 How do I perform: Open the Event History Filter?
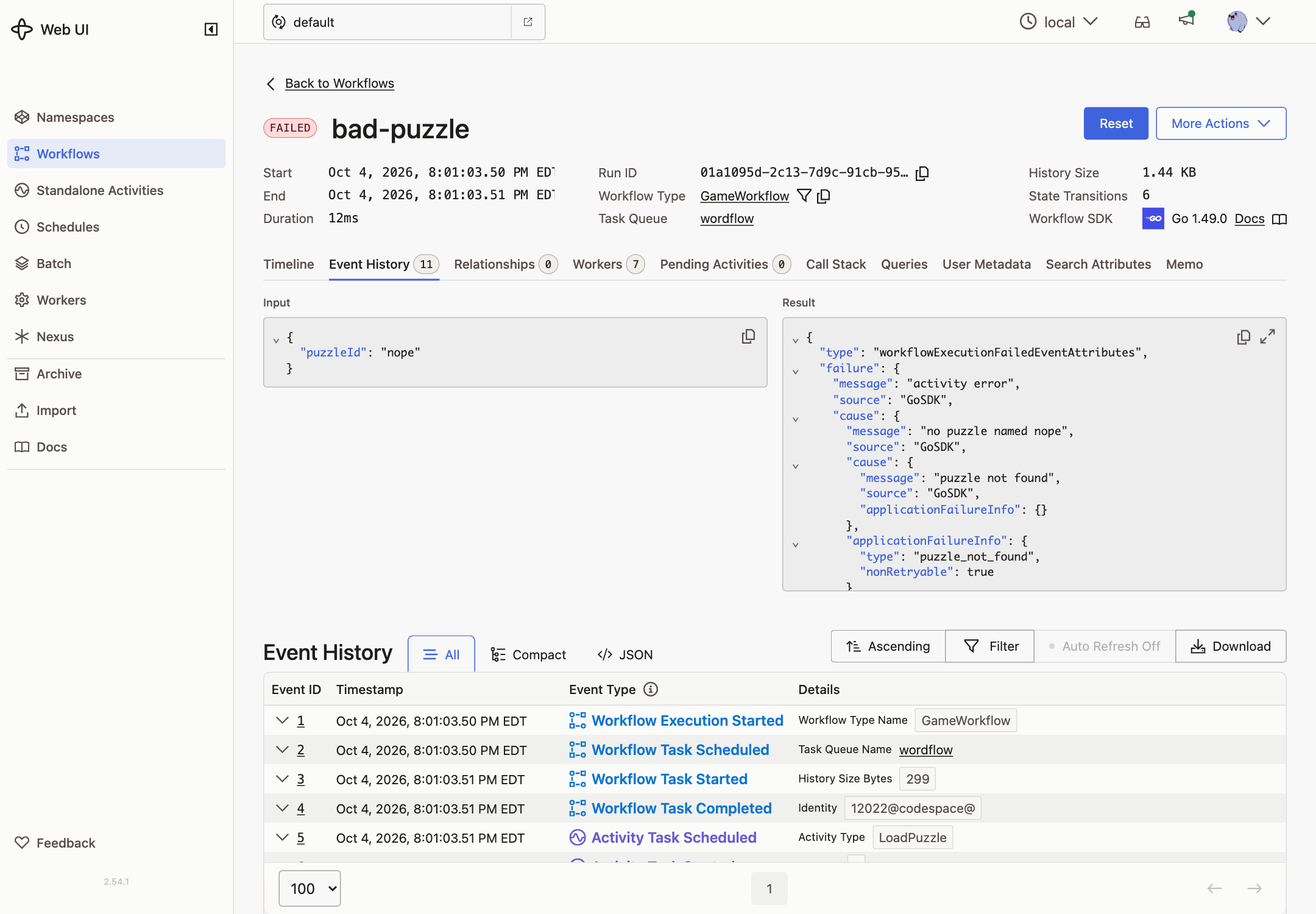[990, 646]
